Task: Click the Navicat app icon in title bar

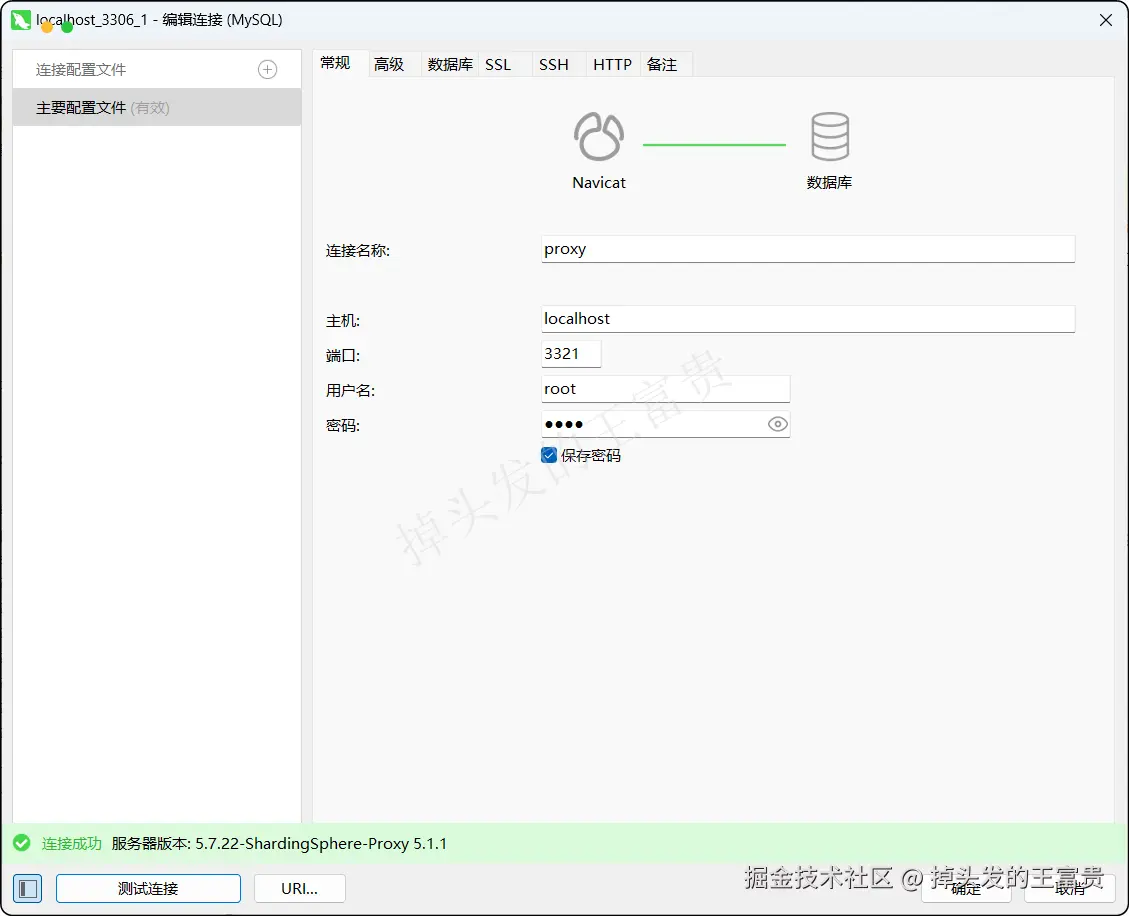Action: coord(21,20)
